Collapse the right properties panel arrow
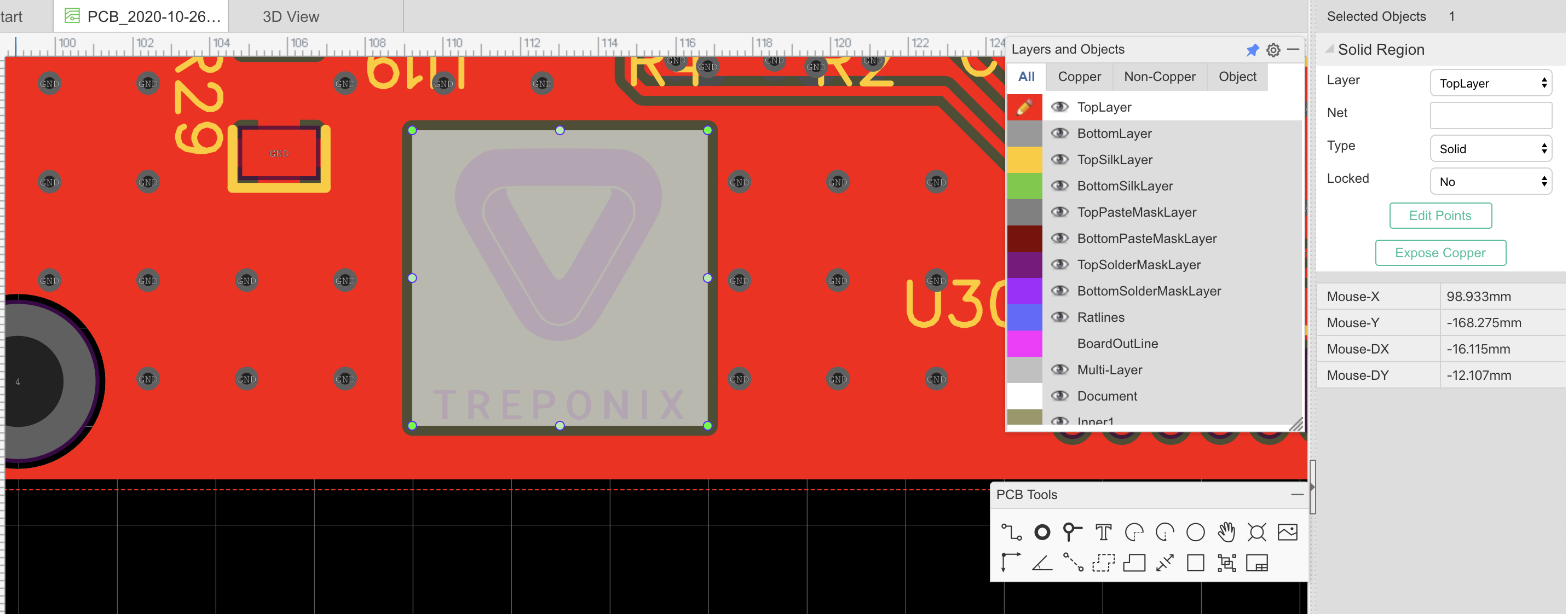Image resolution: width=1568 pixels, height=614 pixels. point(1312,487)
